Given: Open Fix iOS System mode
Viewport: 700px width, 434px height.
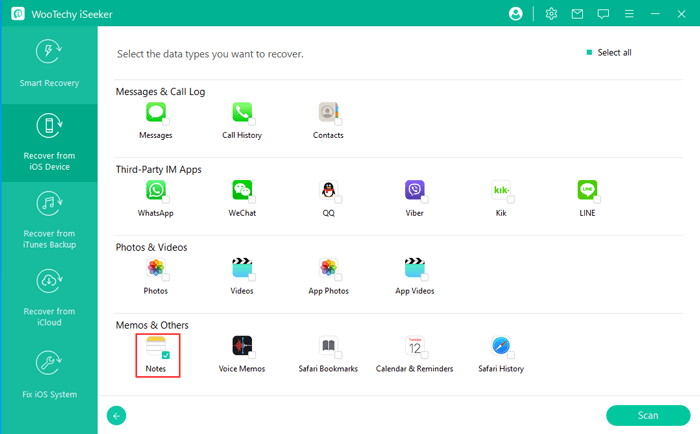Looking at the screenshot, I should [x=49, y=376].
